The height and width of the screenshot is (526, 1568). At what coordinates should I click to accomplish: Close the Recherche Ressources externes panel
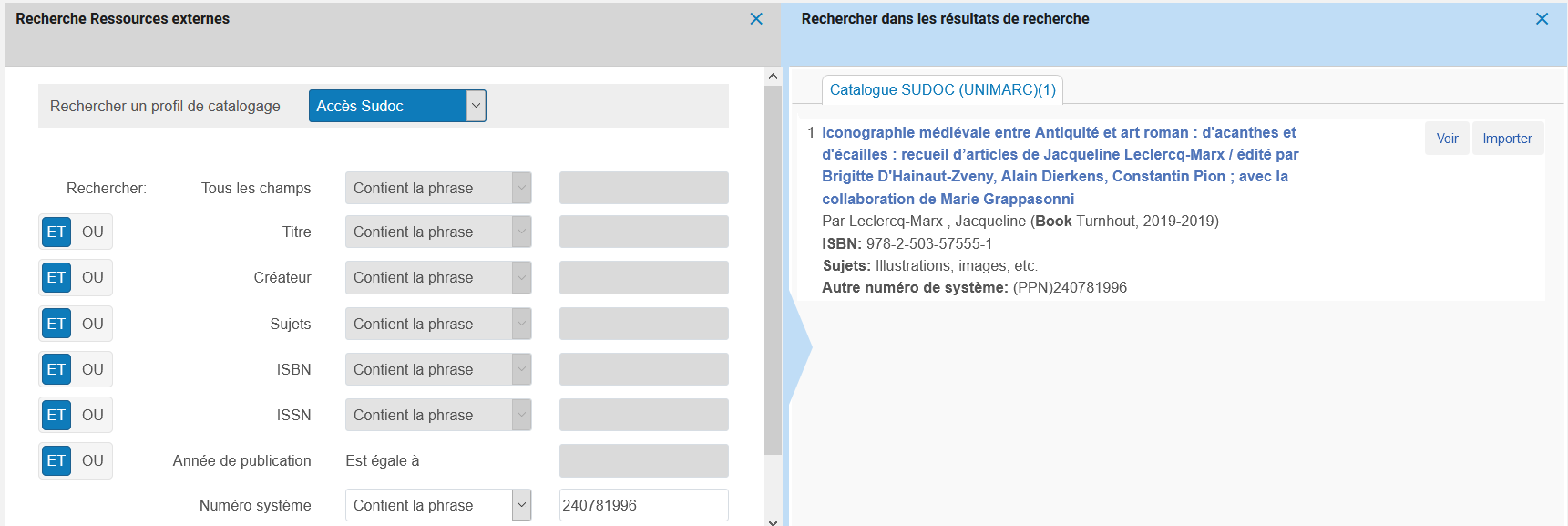[x=755, y=19]
